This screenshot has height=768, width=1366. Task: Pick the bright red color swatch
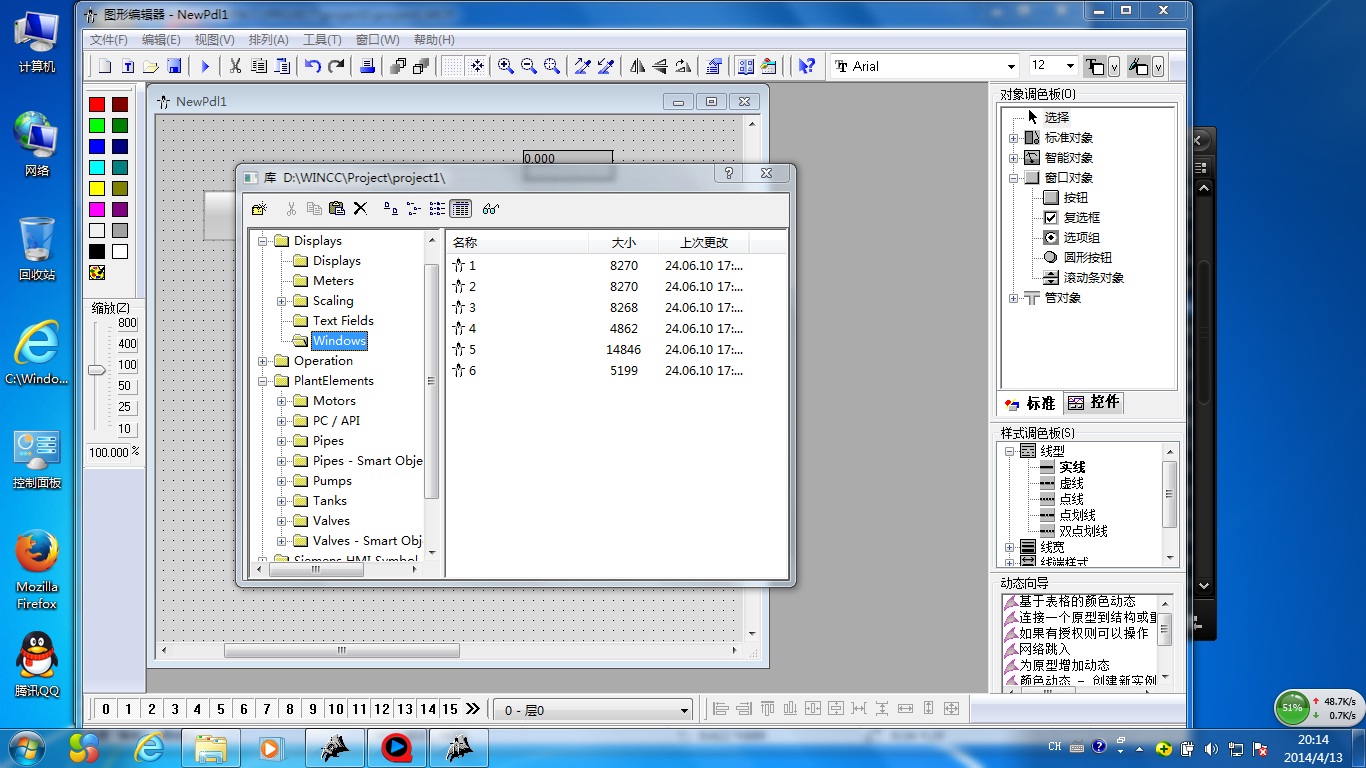(x=97, y=104)
